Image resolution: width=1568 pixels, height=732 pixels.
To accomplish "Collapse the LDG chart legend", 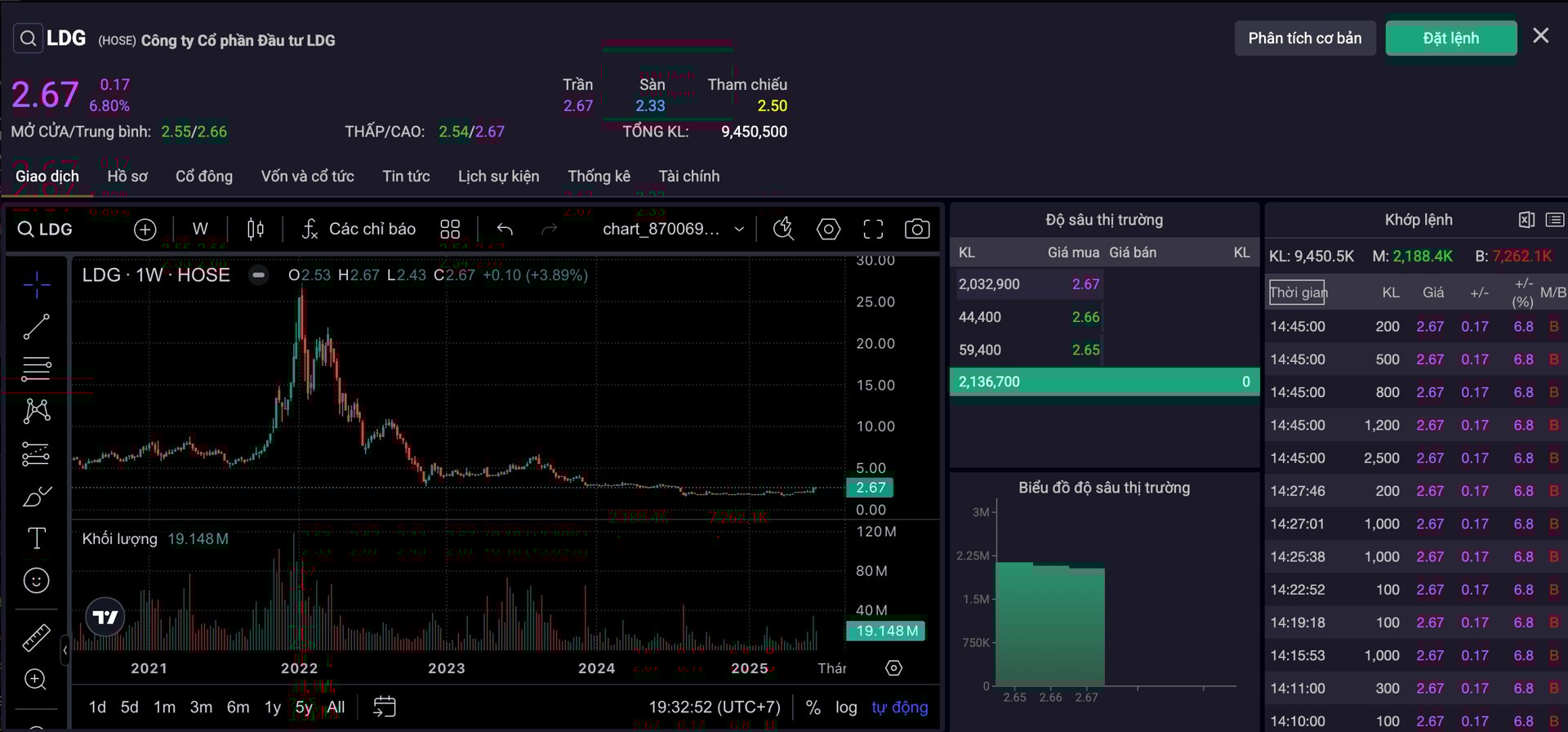I will coord(258,275).
